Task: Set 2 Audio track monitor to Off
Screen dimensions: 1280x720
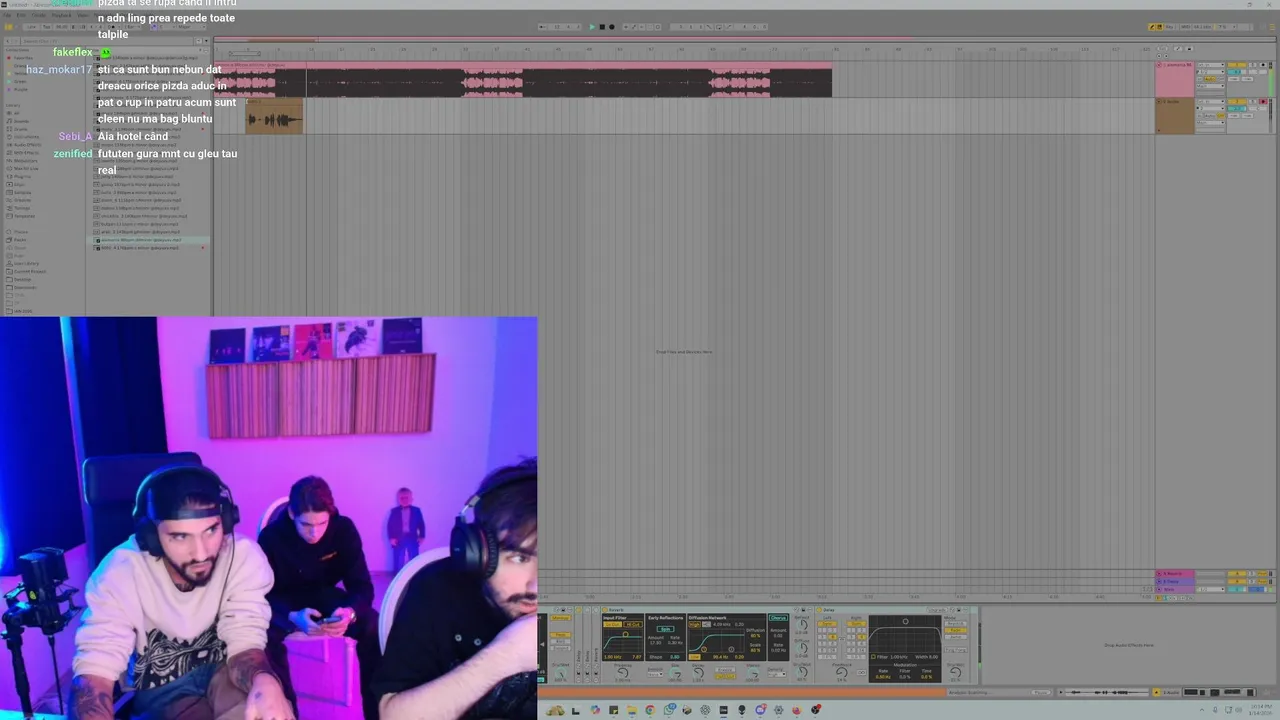Action: pyautogui.click(x=1221, y=115)
